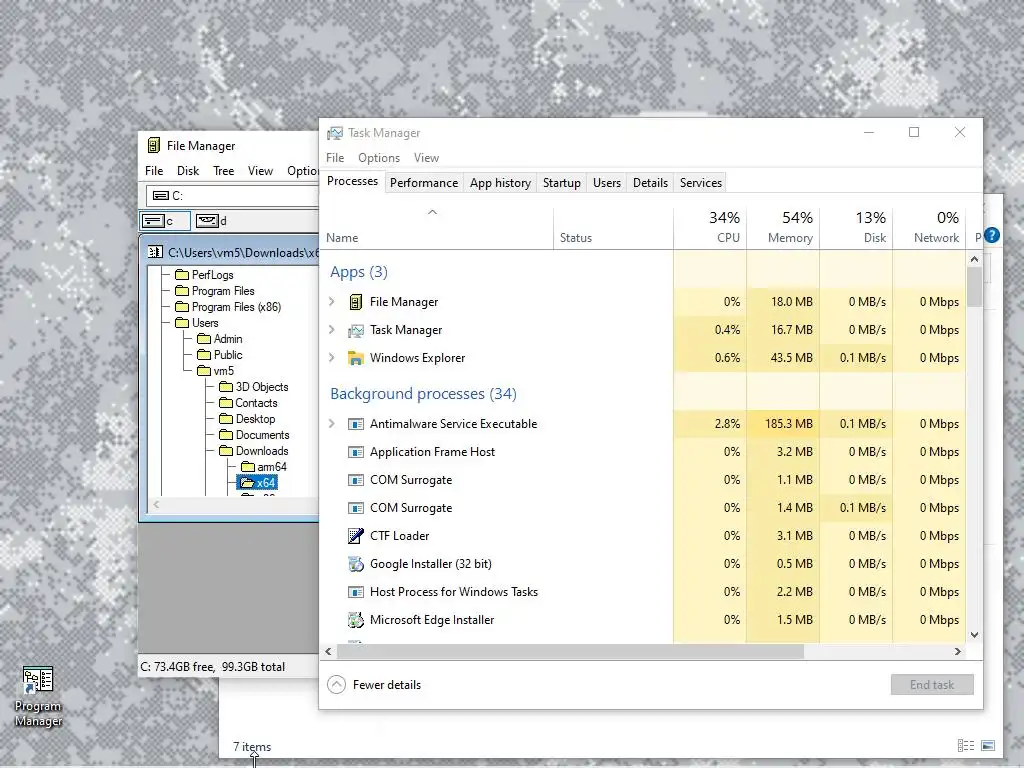The width and height of the screenshot is (1024, 768).
Task: Click the Task Manager horizontal scrollbar thumb
Action: (569, 651)
